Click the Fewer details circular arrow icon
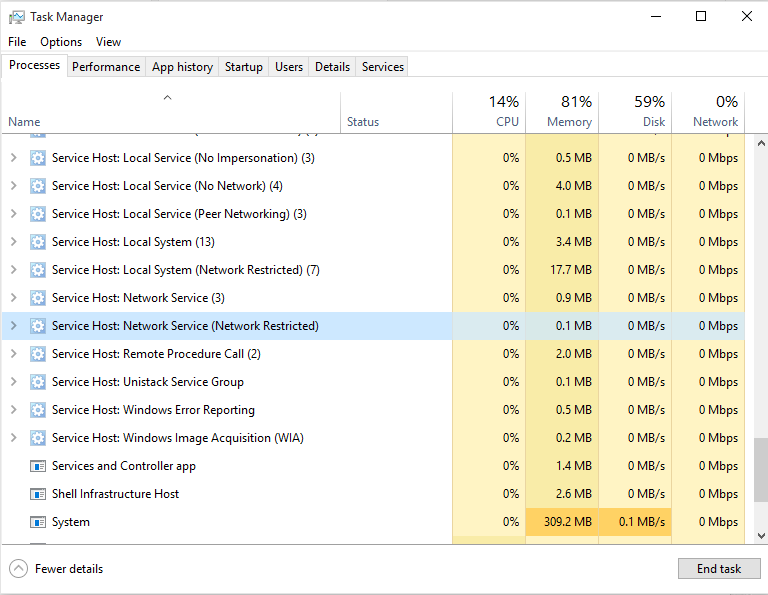The image size is (768, 595). click(18, 569)
